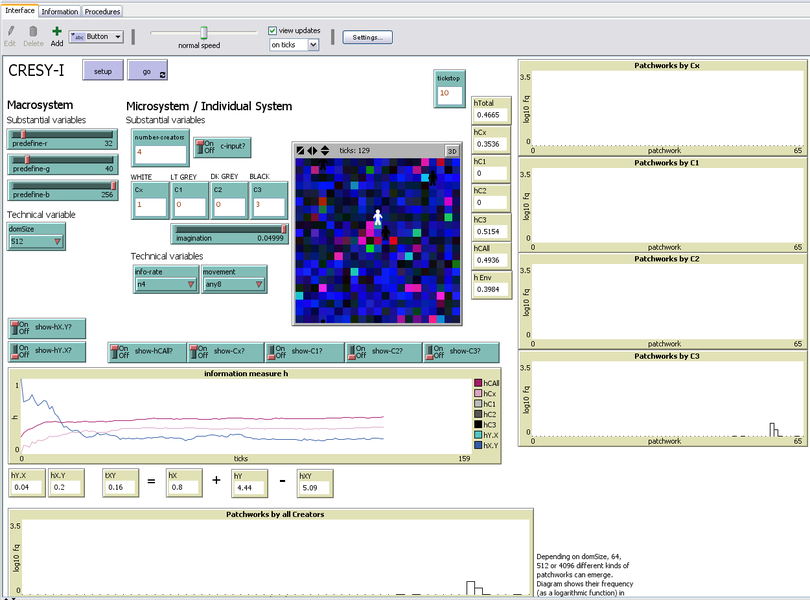The height and width of the screenshot is (600, 810).
Task: Toggle the show-hY.X? switch
Action: [x=47, y=351]
